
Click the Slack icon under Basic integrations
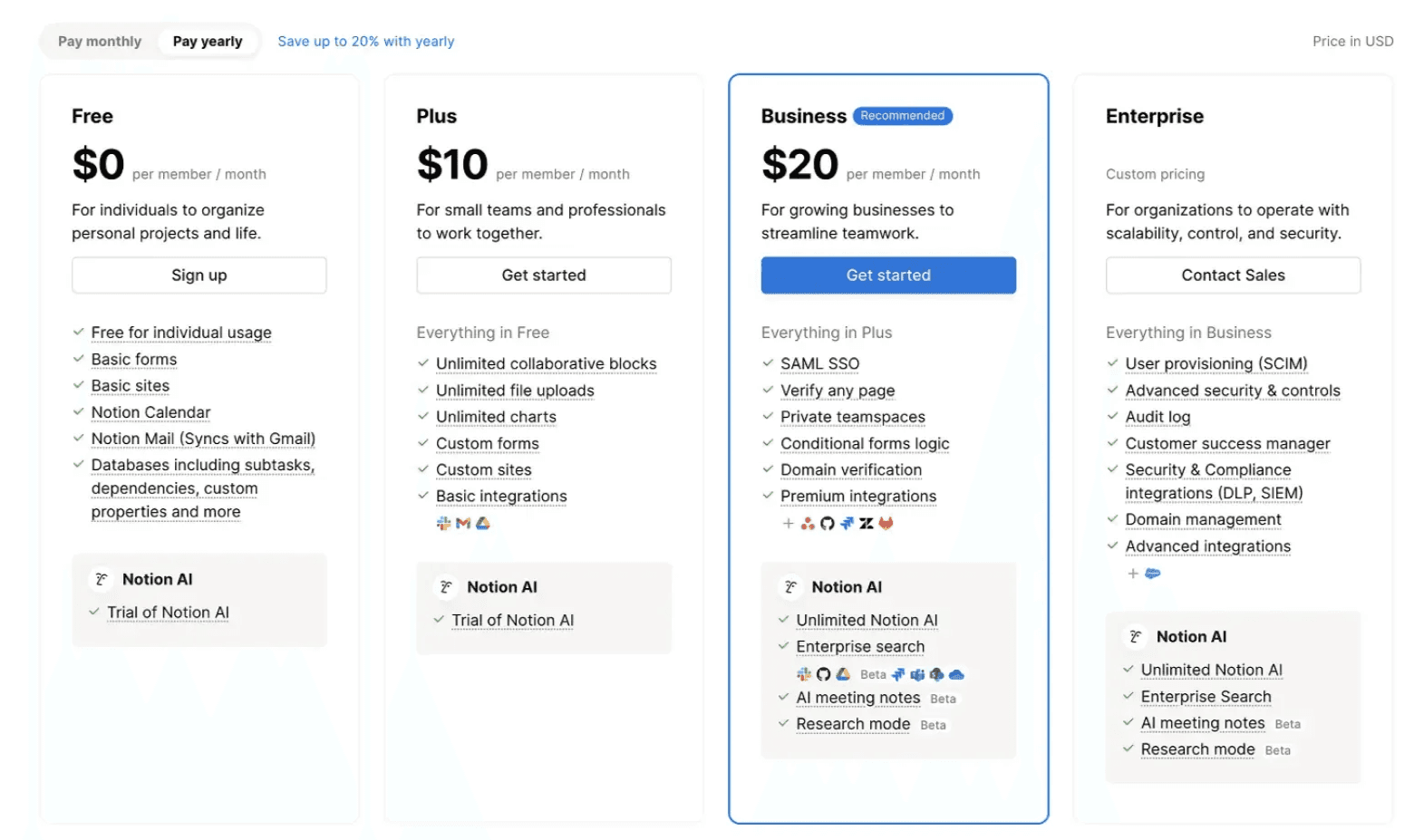[x=443, y=523]
